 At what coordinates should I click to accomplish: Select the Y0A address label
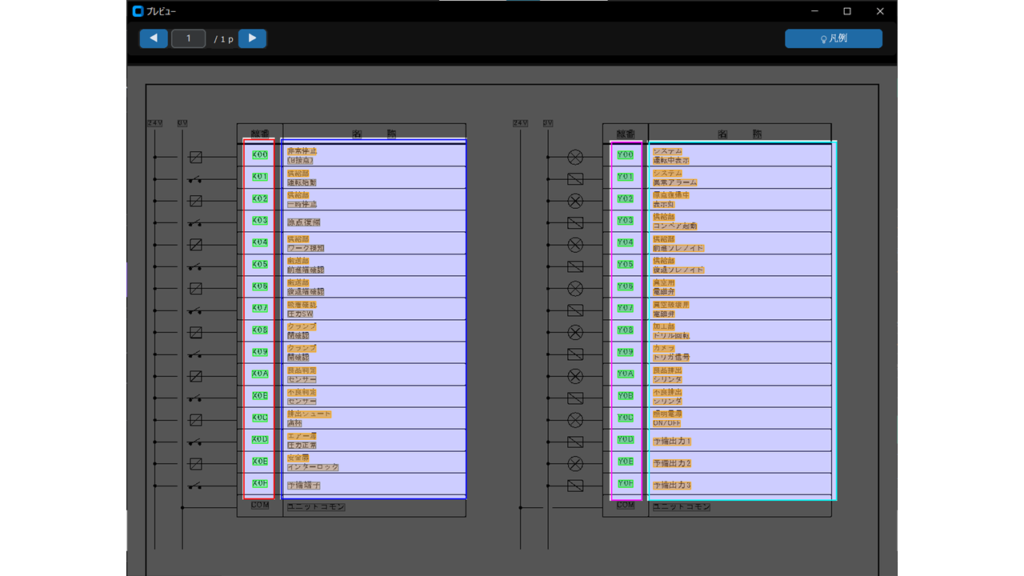tap(625, 374)
